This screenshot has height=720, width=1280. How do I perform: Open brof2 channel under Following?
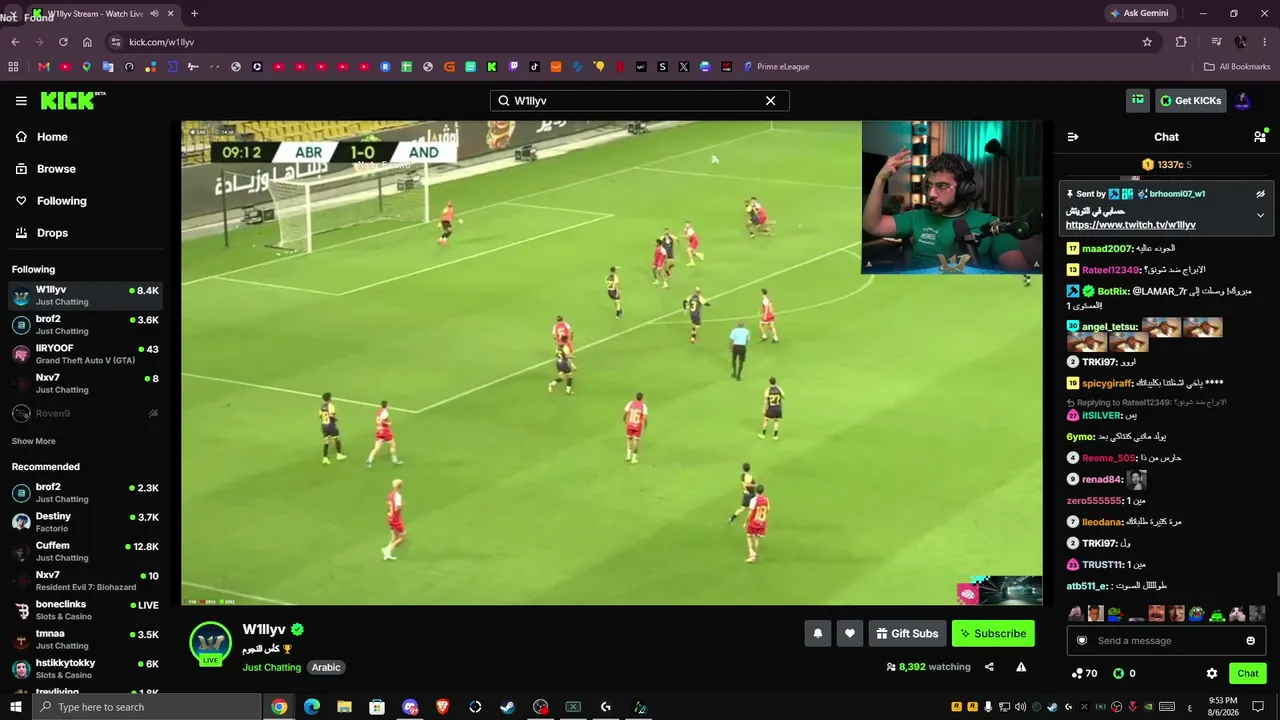coord(86,325)
